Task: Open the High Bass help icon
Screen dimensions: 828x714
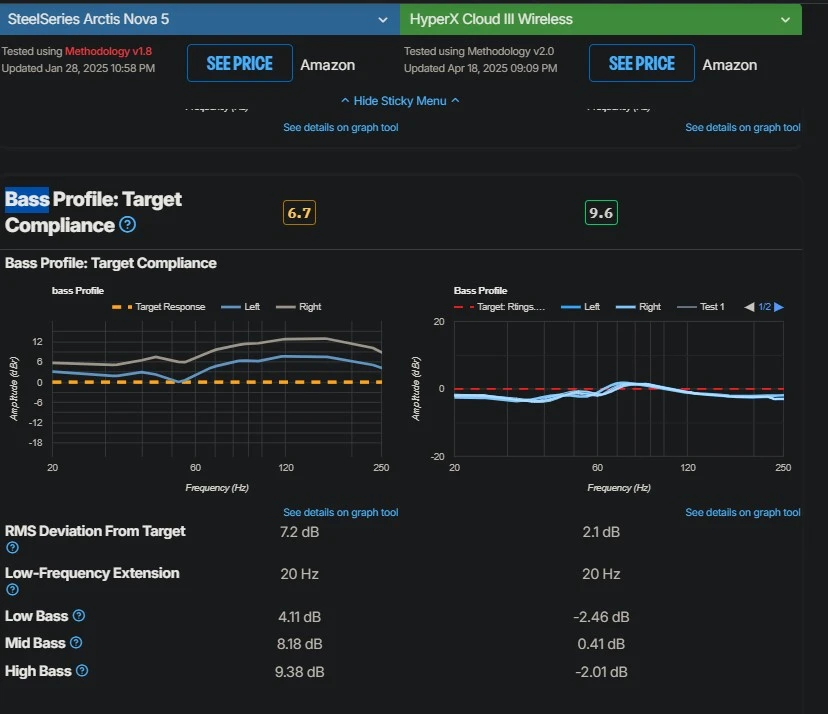Action: click(82, 671)
